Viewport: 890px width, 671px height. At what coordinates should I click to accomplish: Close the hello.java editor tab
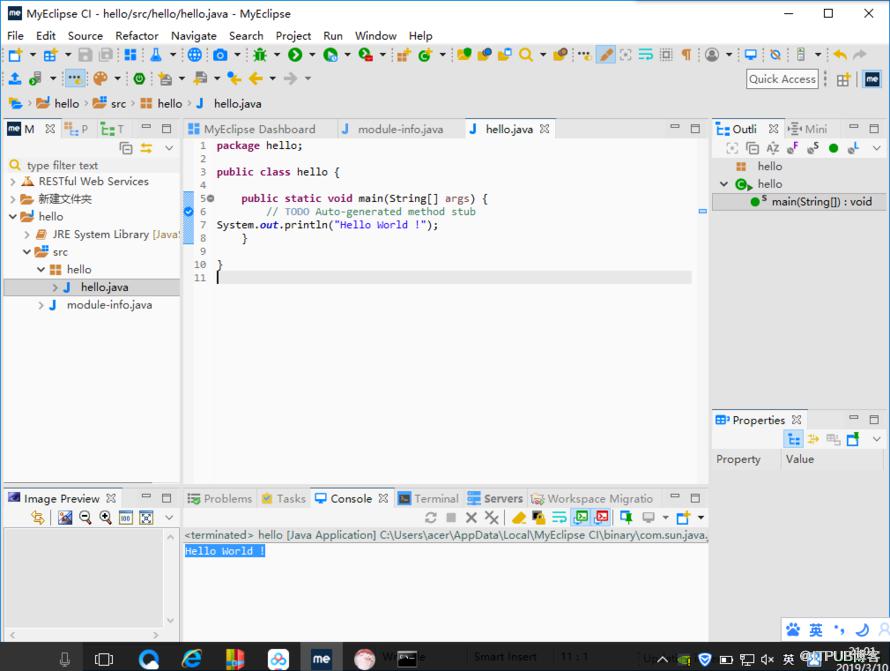[544, 129]
